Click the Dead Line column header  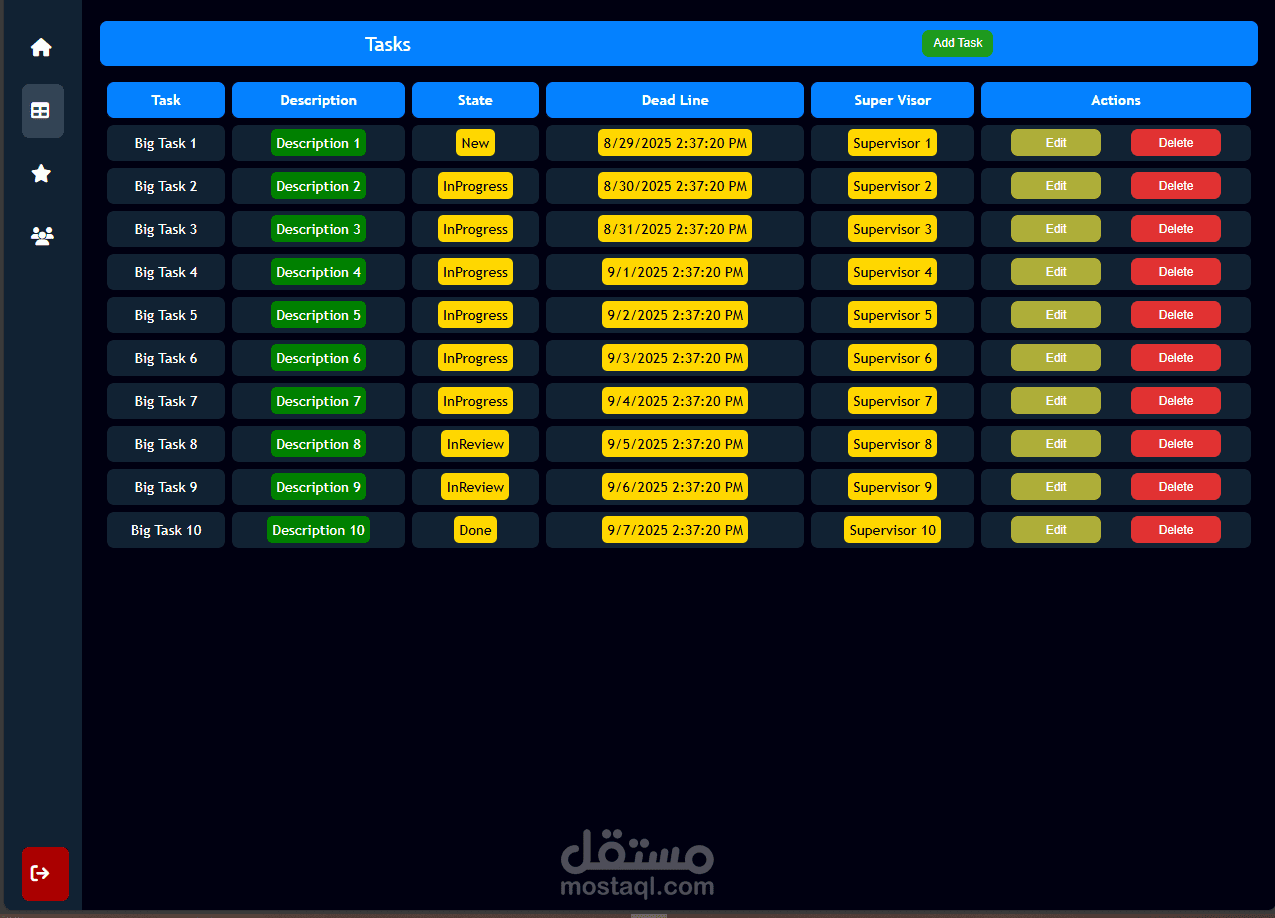(675, 100)
